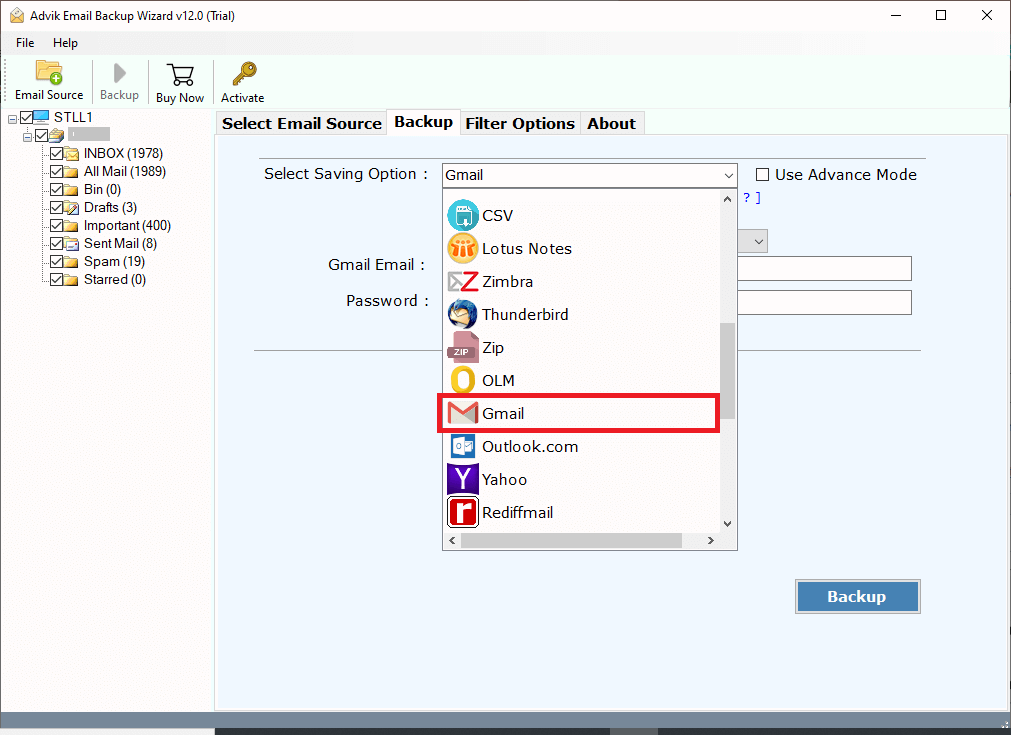This screenshot has height=735, width=1011.
Task: Click the Thunderbird text entry
Action: click(x=525, y=315)
